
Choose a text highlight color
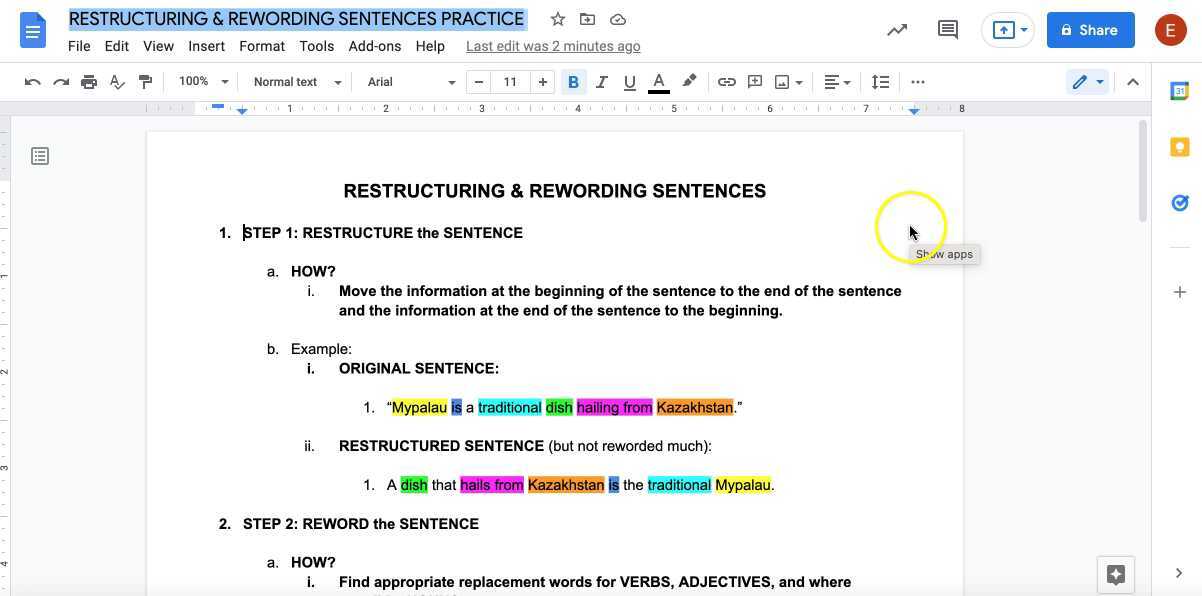tap(689, 81)
